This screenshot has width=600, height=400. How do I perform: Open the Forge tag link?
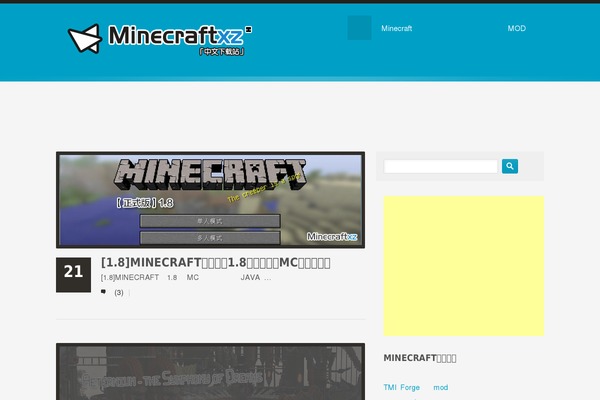click(410, 387)
